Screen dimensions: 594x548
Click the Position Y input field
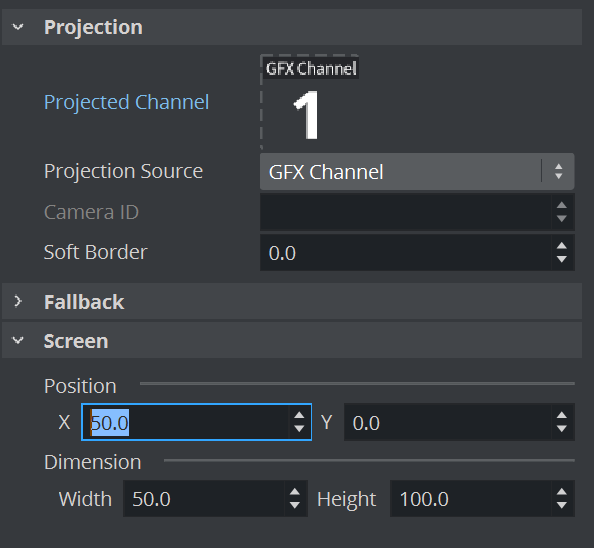pos(447,422)
